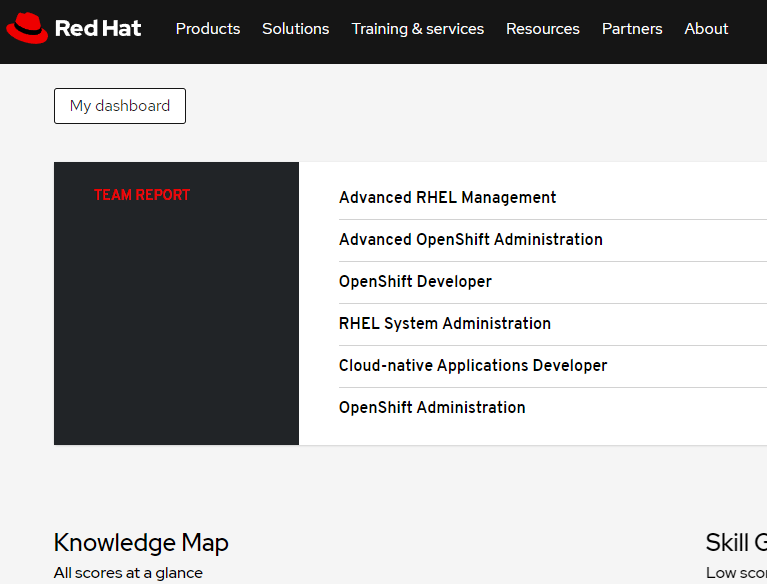
Task: Select Advanced OpenShift Administration row
Action: [x=470, y=240]
